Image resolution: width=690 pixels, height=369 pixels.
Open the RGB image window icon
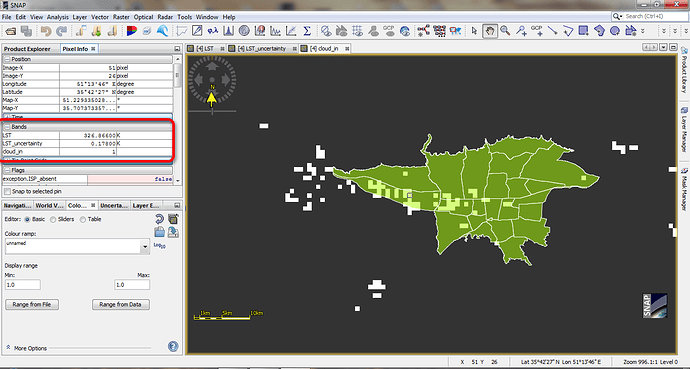point(132,31)
